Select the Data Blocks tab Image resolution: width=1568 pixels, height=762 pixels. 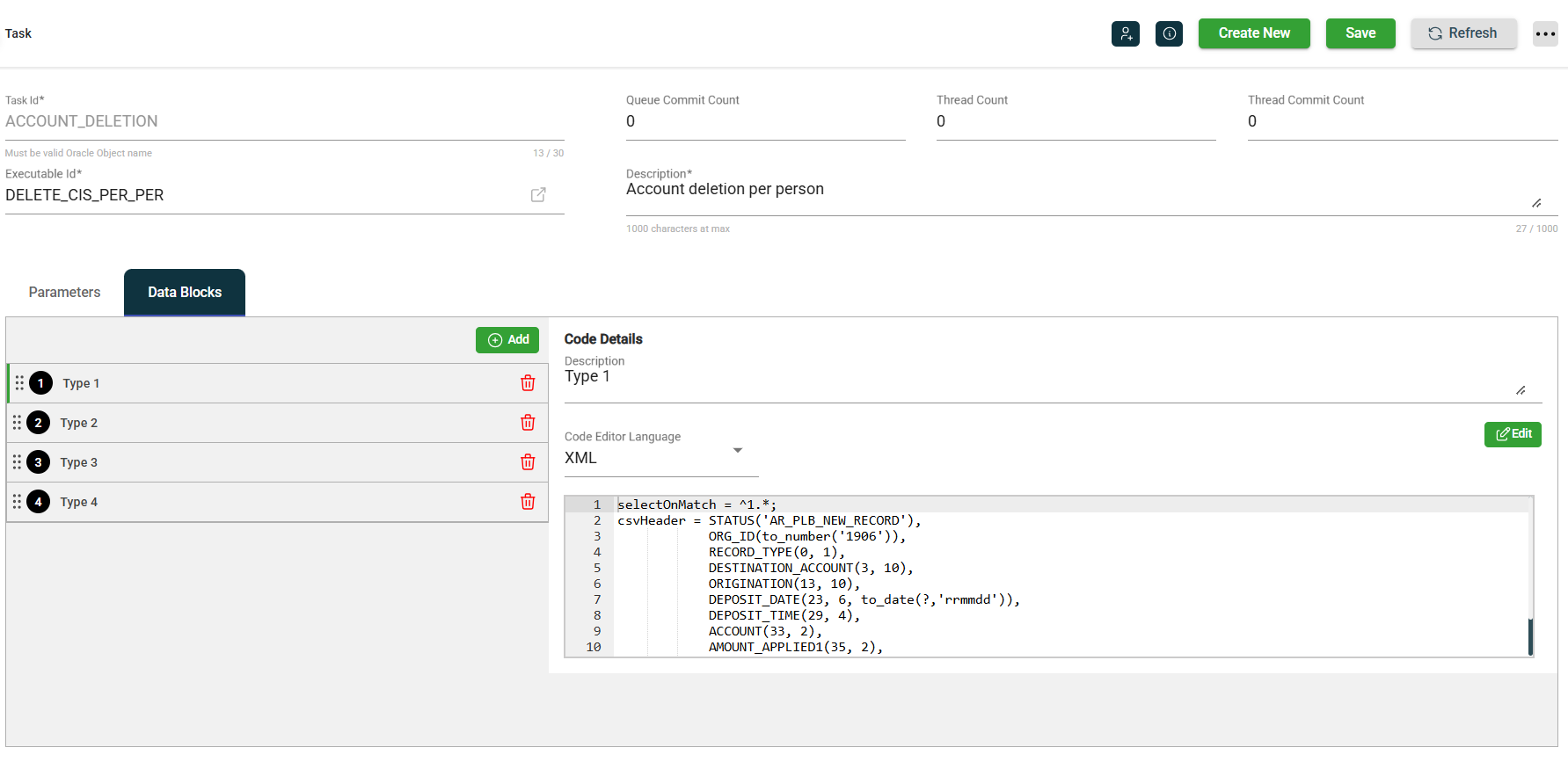185,293
